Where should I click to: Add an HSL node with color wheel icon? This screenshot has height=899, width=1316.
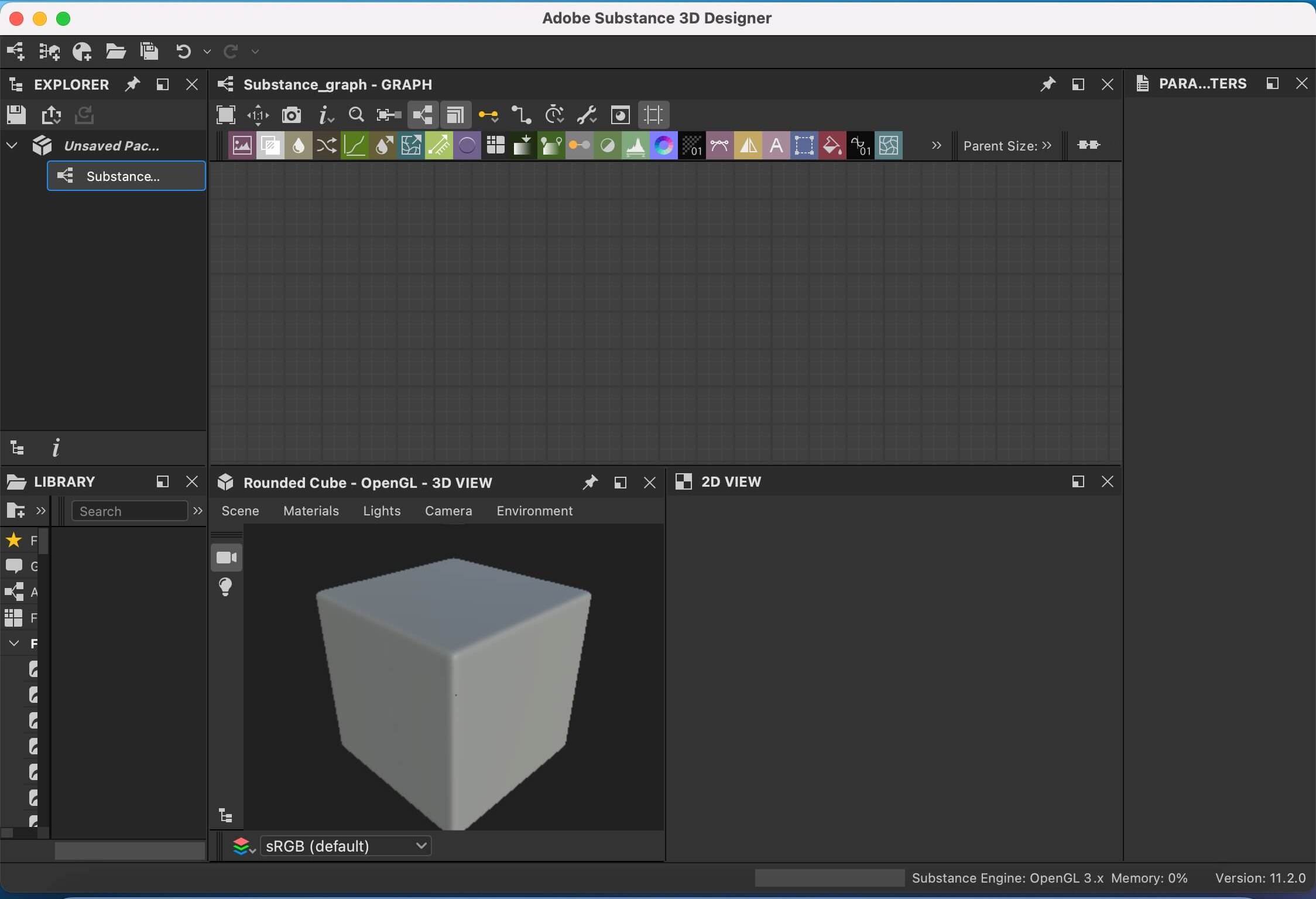[x=663, y=145]
